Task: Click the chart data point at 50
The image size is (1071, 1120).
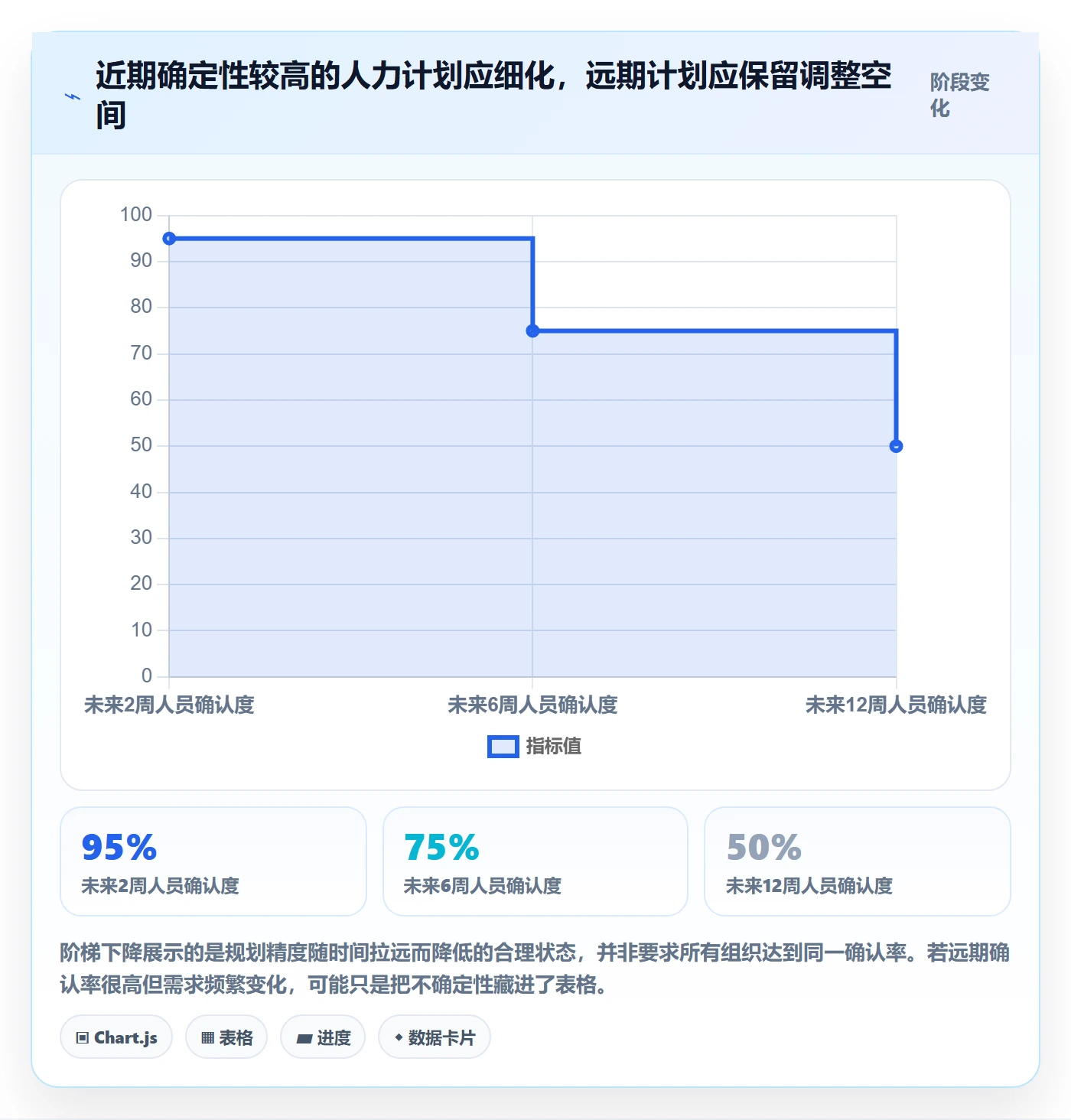Action: point(896,446)
